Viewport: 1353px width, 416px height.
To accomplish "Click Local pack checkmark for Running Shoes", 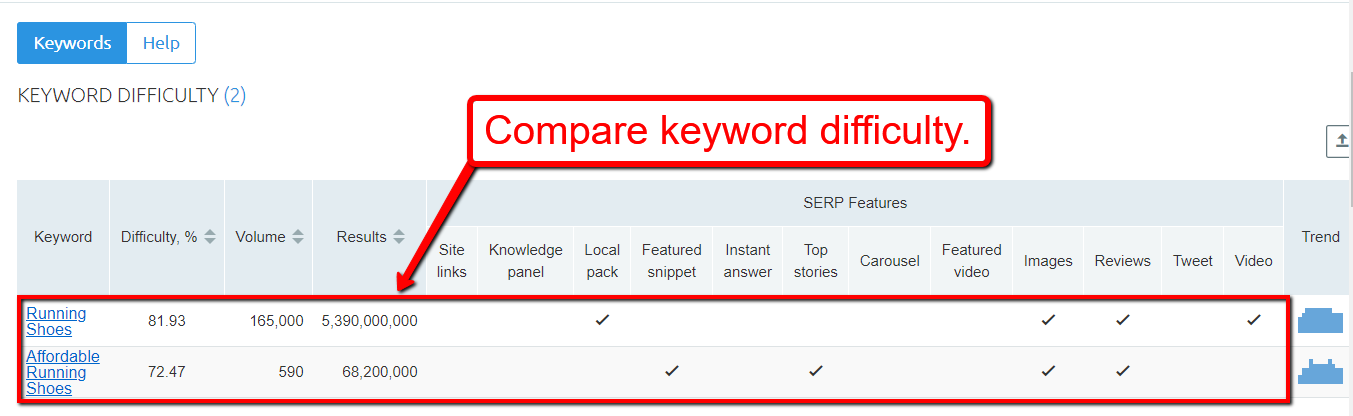I will (602, 320).
